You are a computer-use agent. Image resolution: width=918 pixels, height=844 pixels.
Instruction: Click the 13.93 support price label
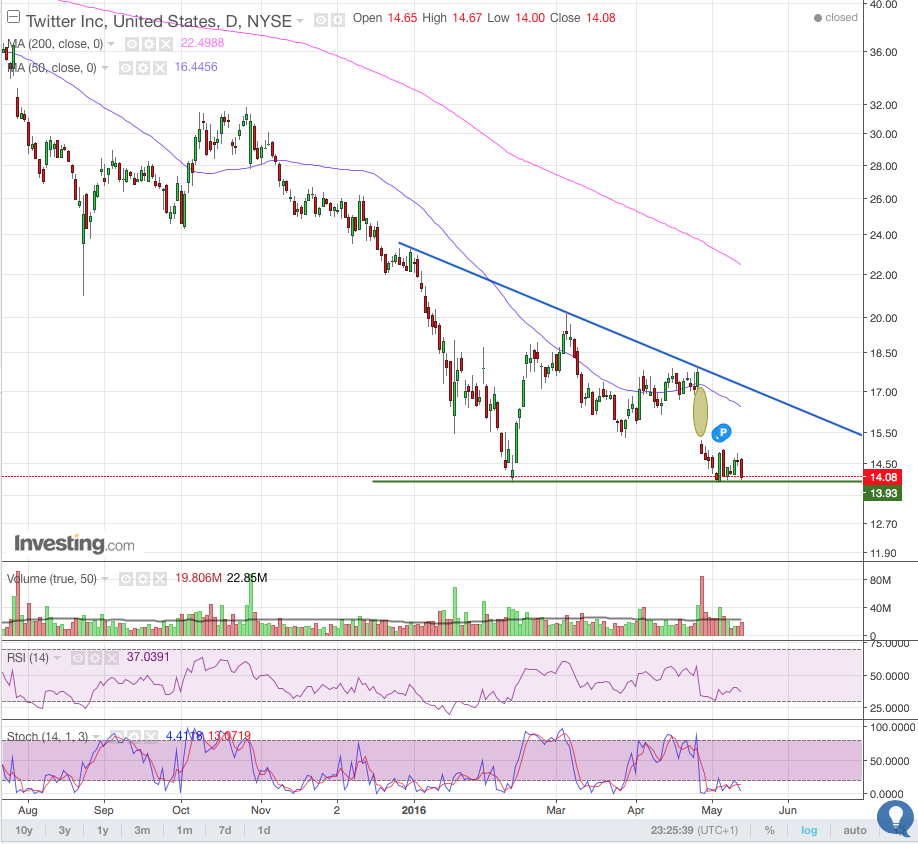coord(883,493)
